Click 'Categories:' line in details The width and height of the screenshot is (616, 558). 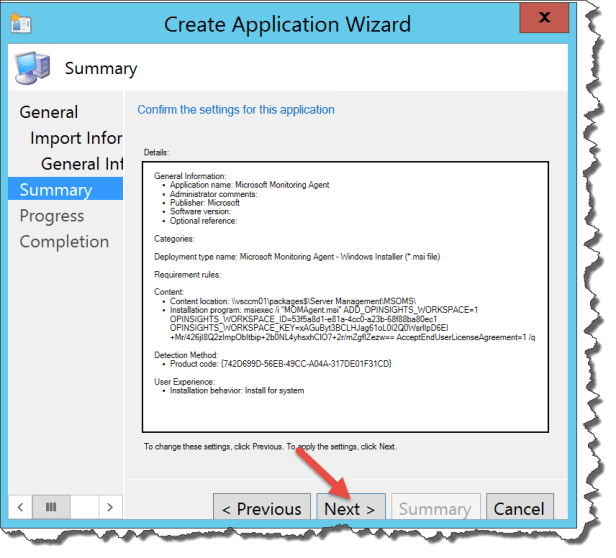[174, 239]
